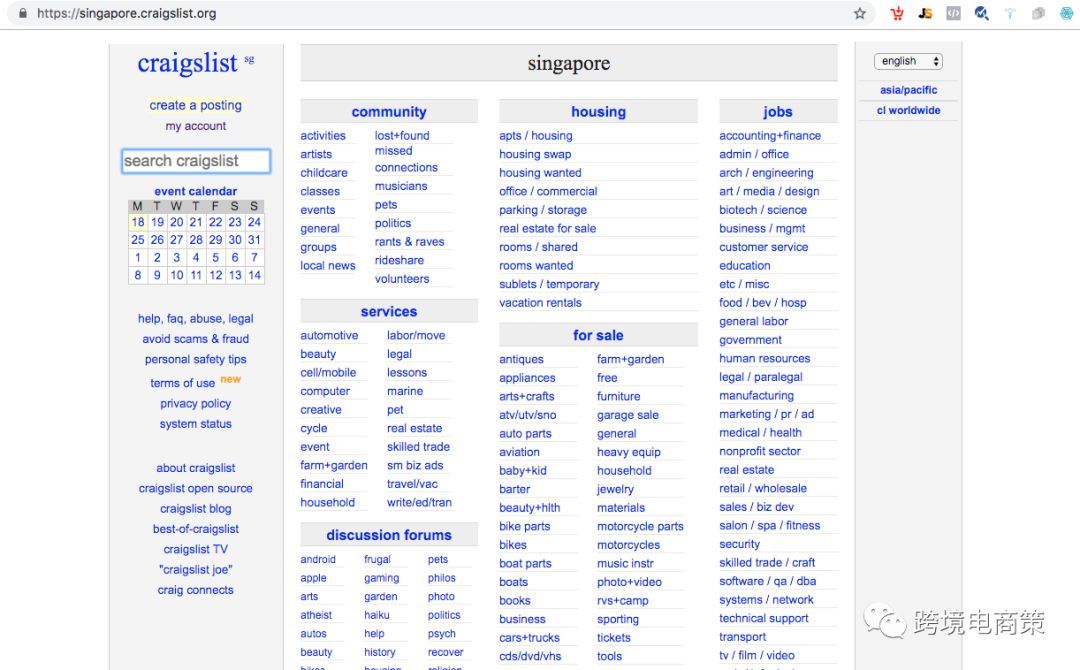The image size is (1080, 670).
Task: Select calendar date 18
Action: click(138, 222)
